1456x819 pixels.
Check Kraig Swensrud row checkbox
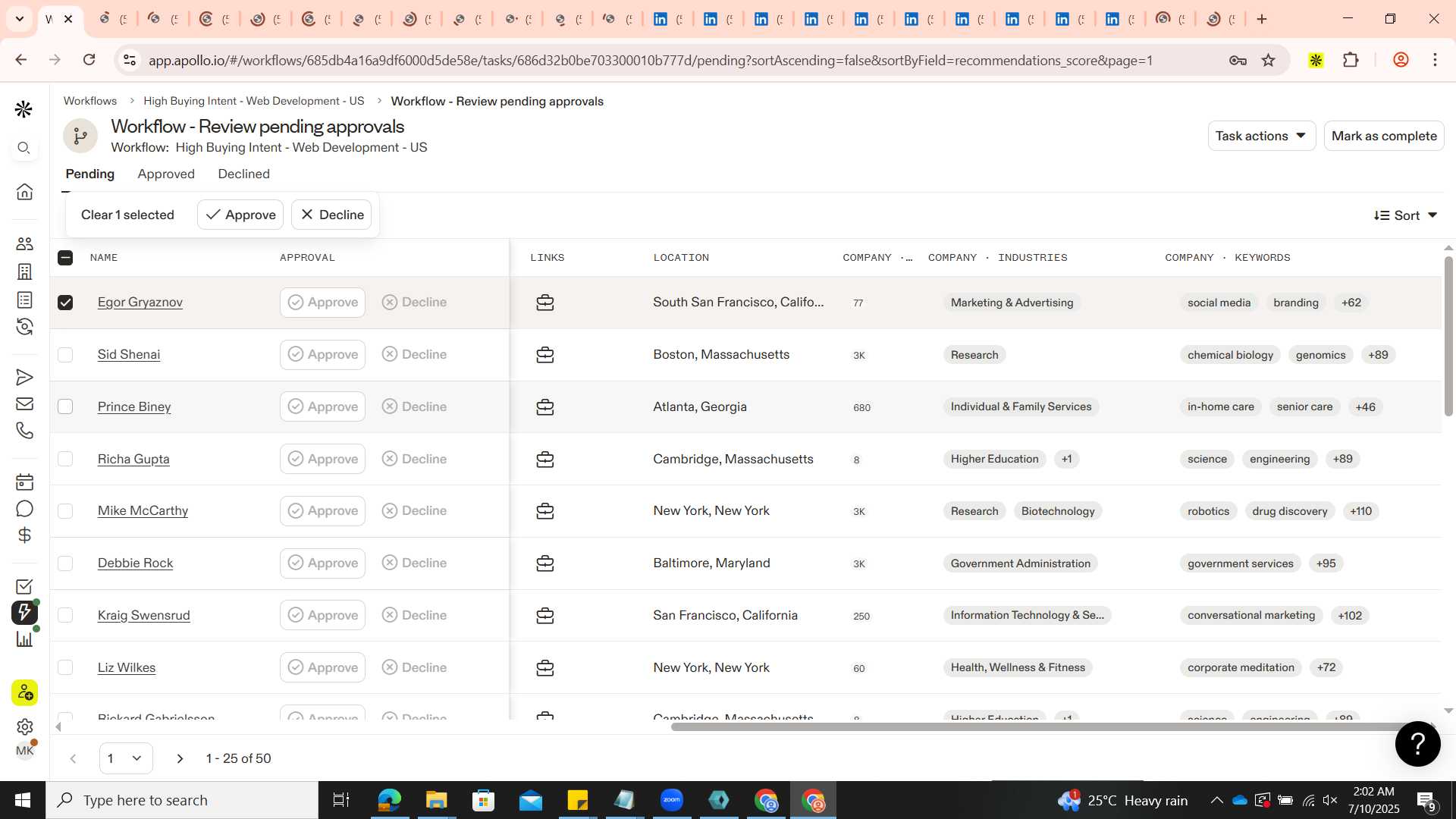[x=65, y=616]
